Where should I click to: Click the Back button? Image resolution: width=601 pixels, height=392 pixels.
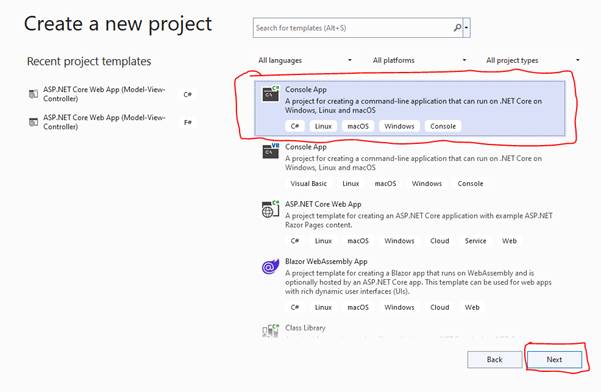point(494,359)
